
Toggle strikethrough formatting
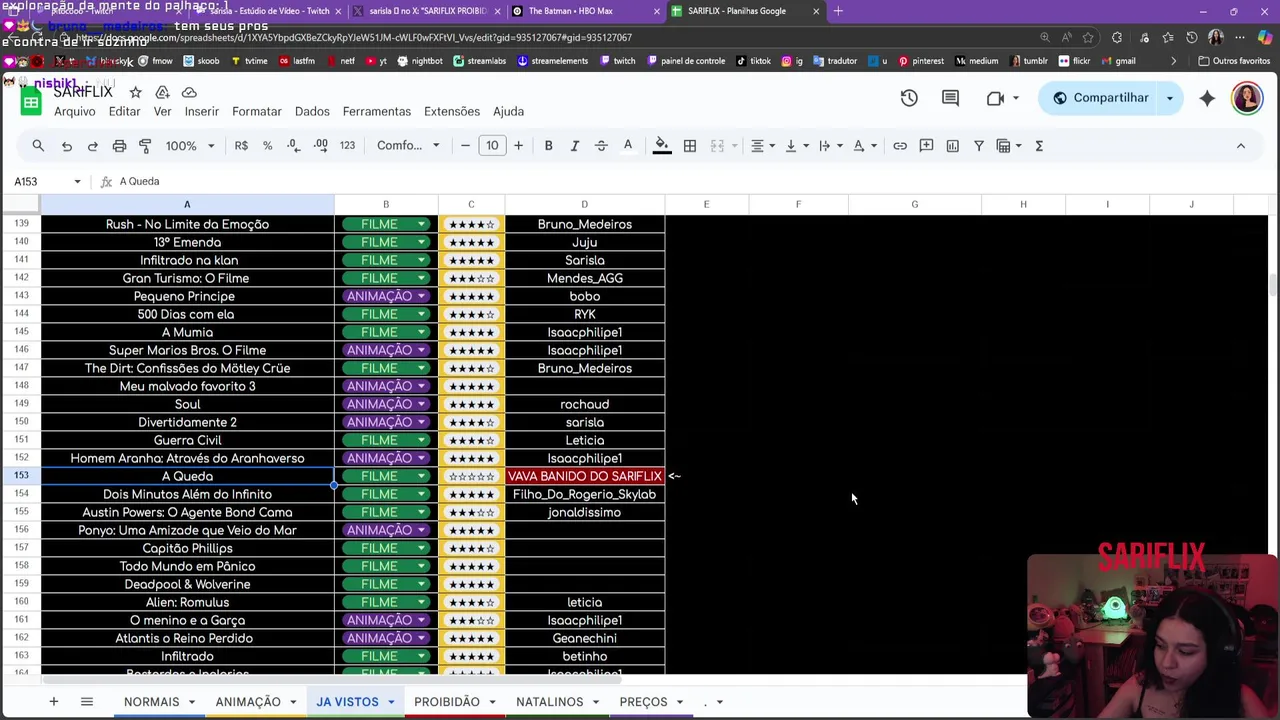pos(601,146)
